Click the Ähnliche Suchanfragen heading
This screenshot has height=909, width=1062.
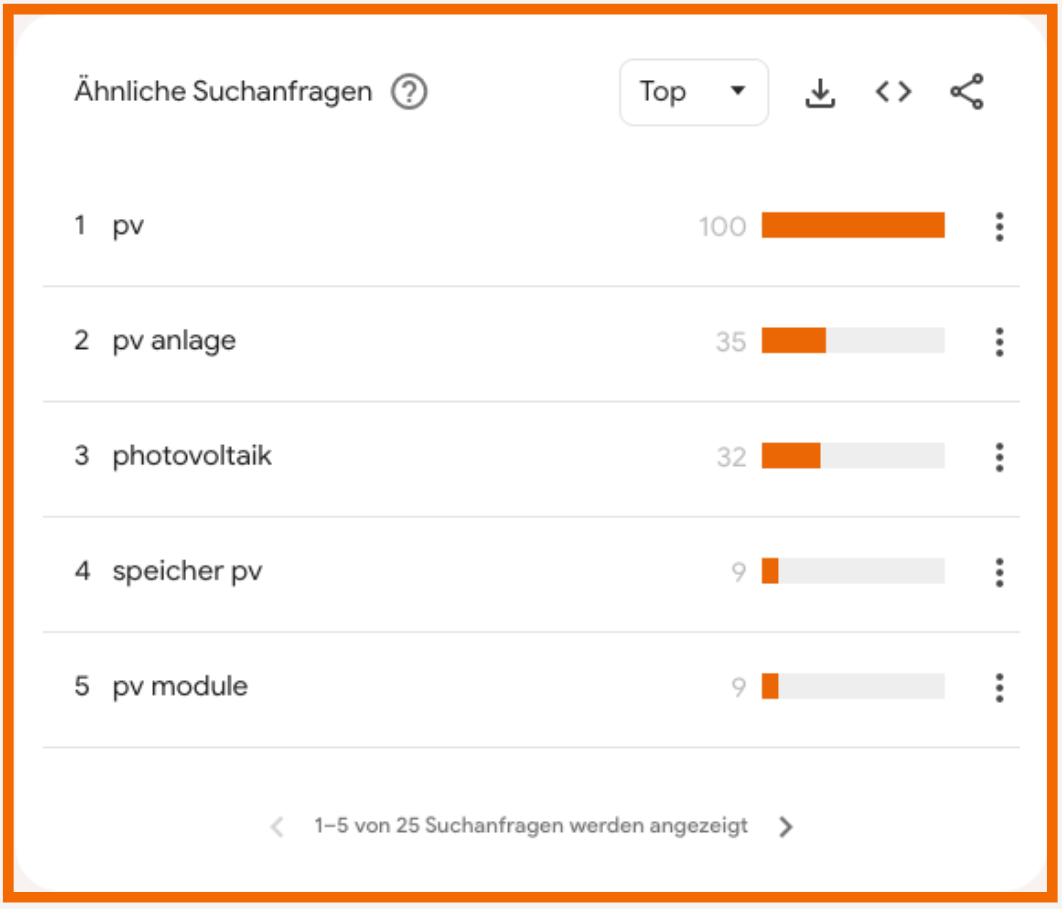point(223,92)
